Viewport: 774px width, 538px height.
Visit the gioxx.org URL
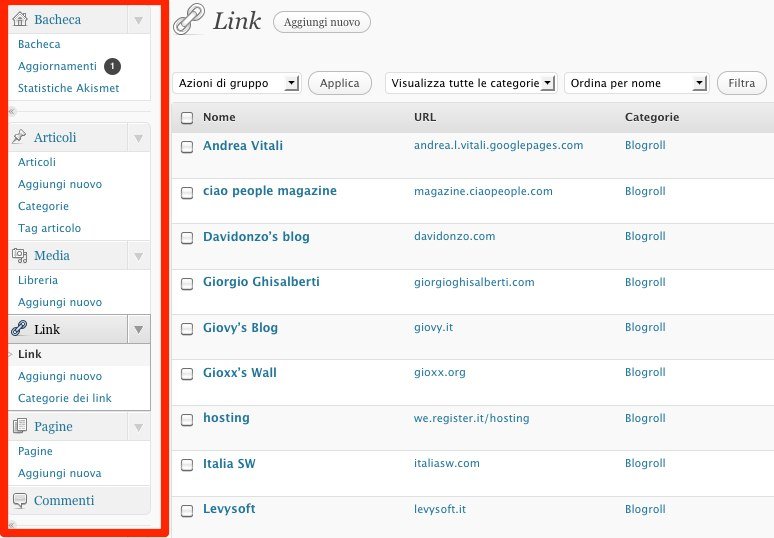[439, 373]
